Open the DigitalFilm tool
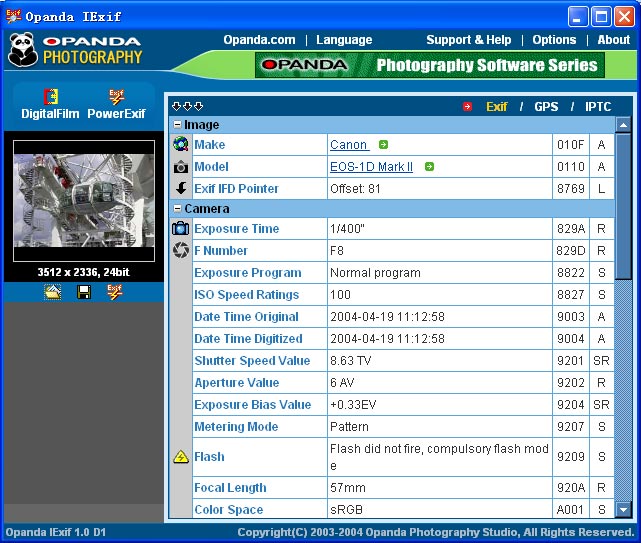 coord(50,104)
